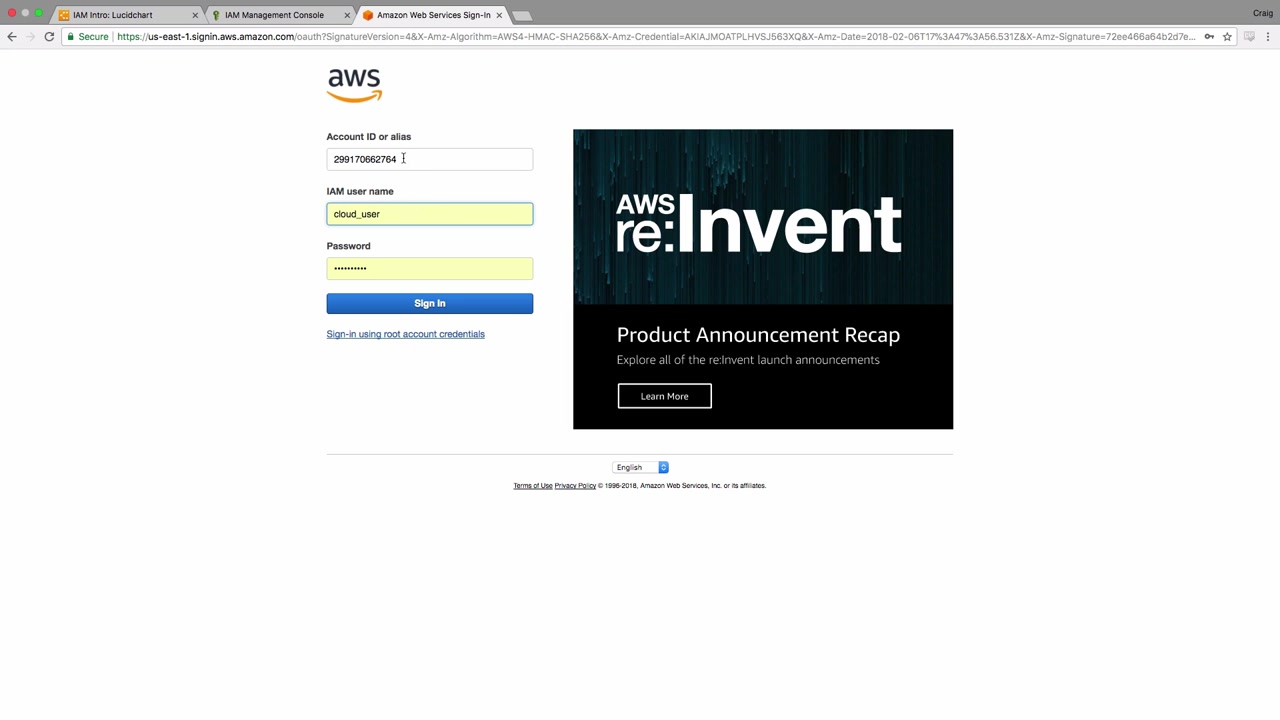
Task: Reload the current page
Action: (x=49, y=37)
